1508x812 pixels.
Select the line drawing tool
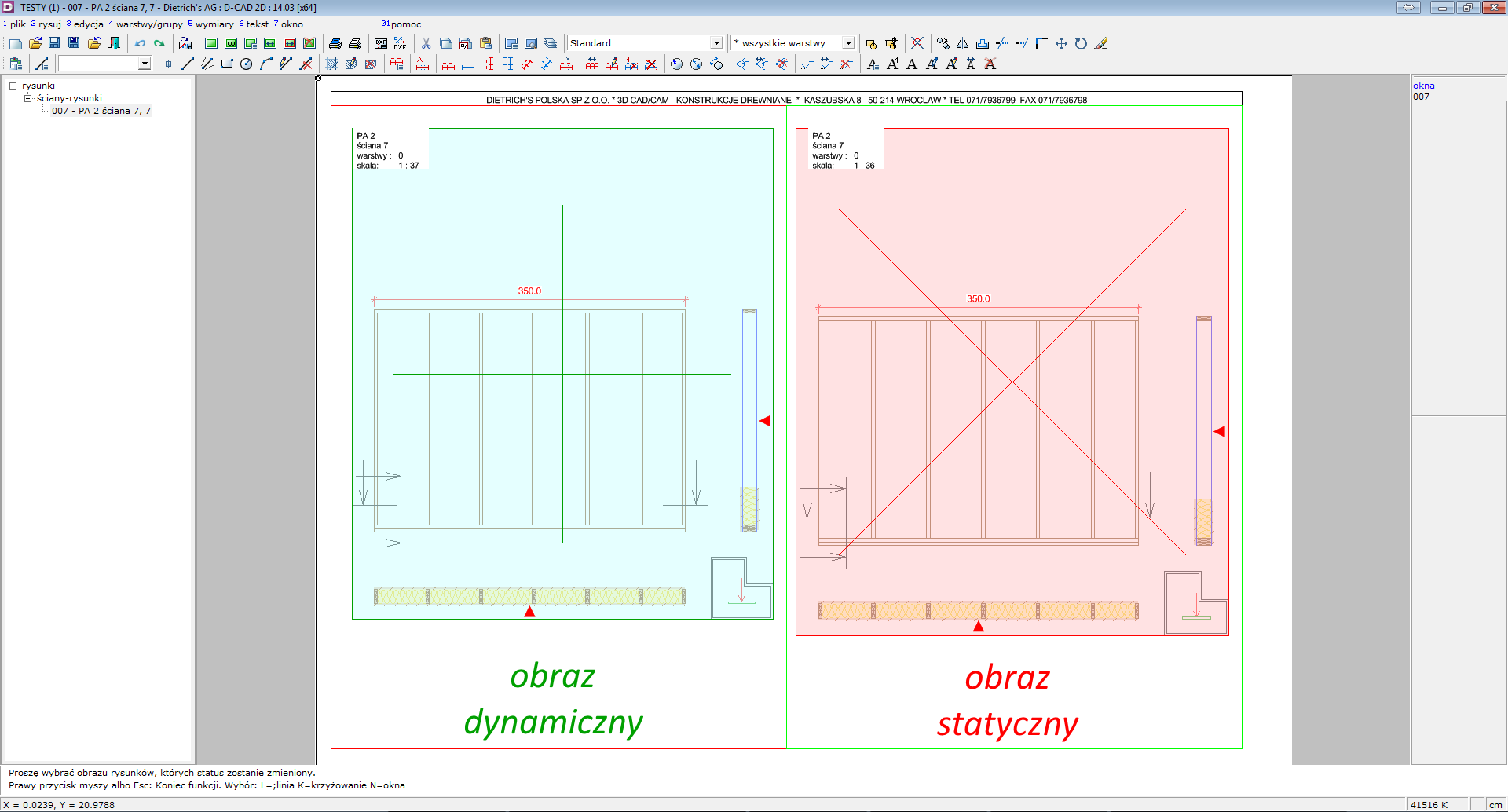(188, 64)
